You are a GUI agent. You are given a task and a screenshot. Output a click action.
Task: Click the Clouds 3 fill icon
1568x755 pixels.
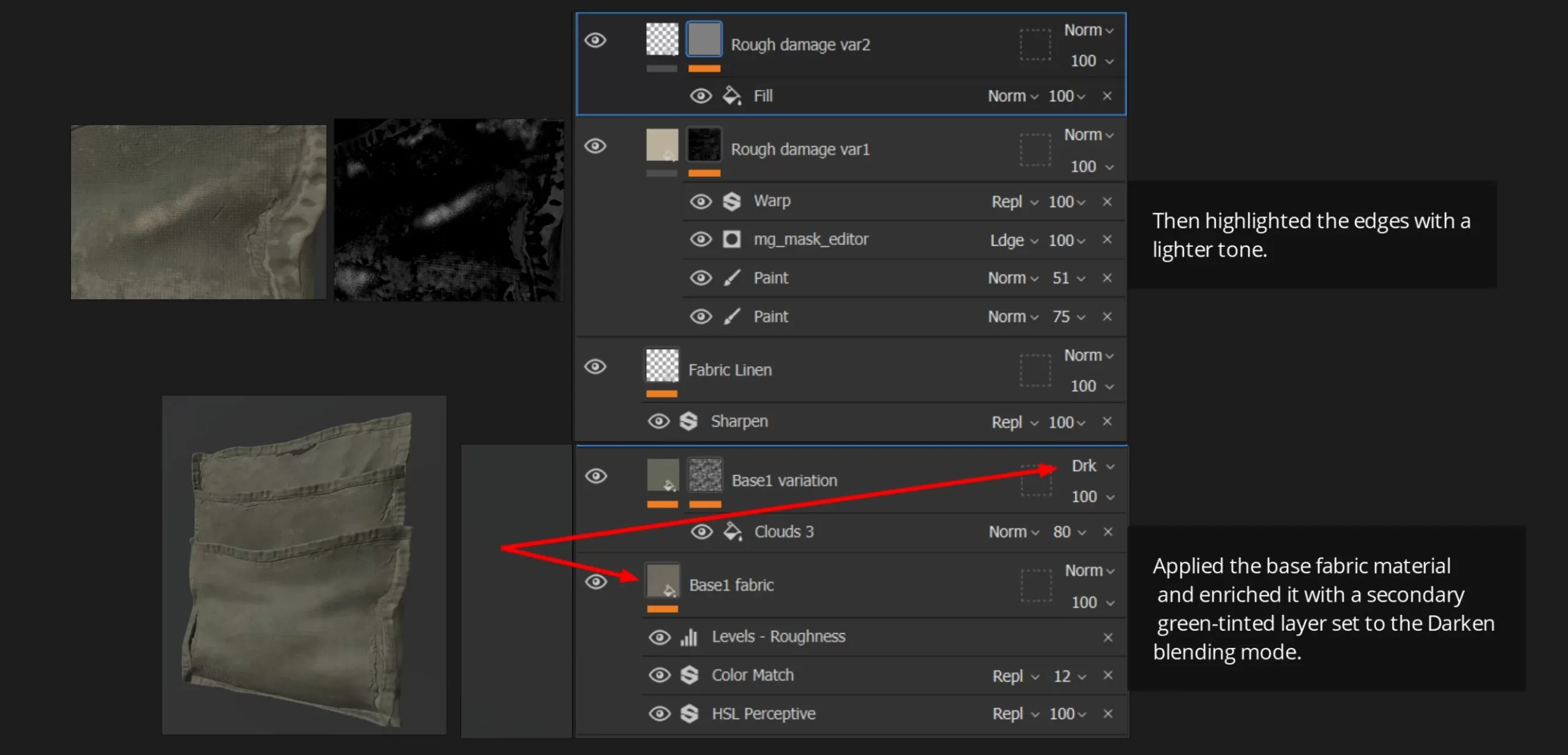tap(733, 532)
